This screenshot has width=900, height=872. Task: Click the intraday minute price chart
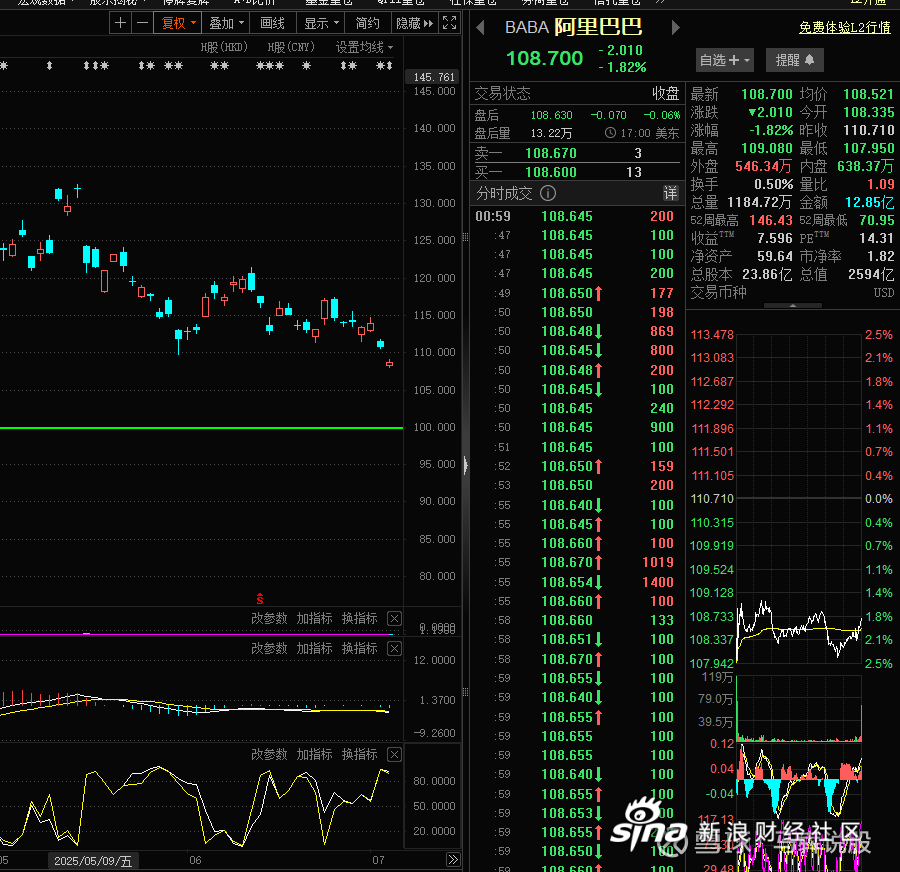tap(799, 498)
